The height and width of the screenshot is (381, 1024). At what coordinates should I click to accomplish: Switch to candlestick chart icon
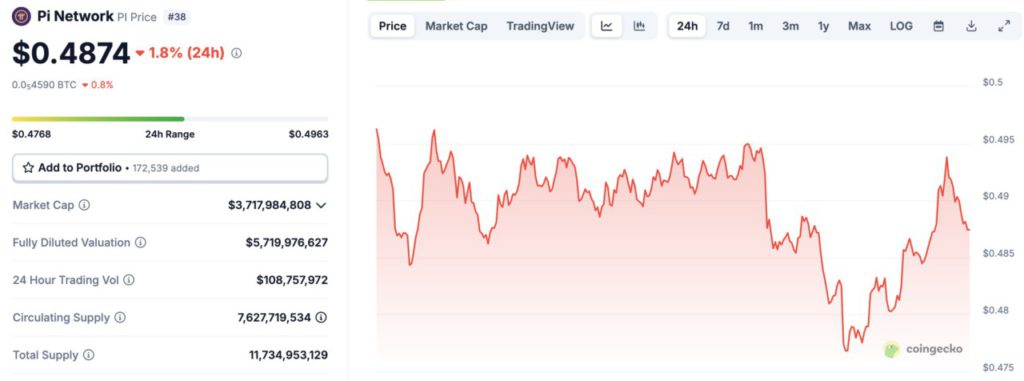(x=639, y=26)
